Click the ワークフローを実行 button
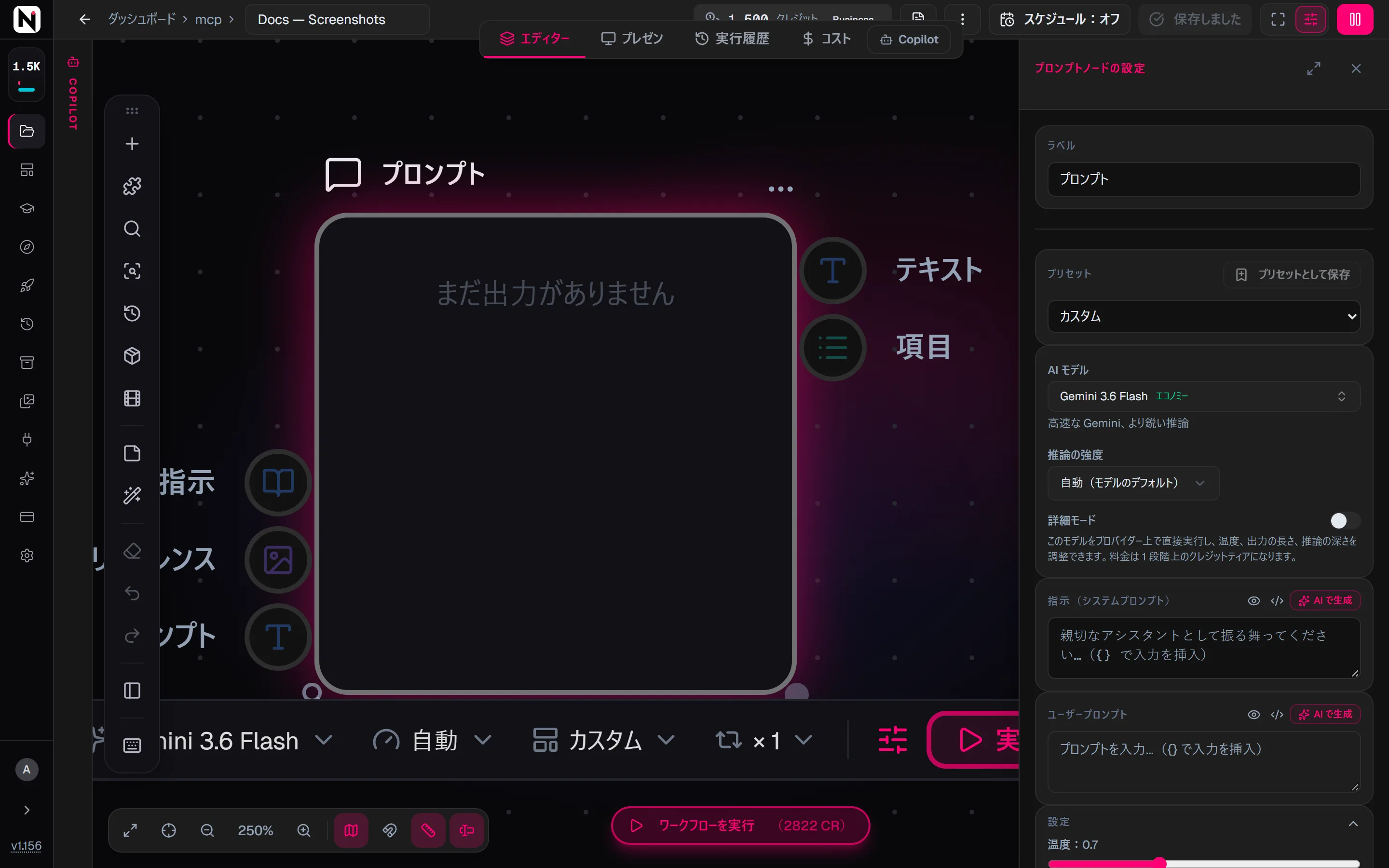 [x=740, y=826]
